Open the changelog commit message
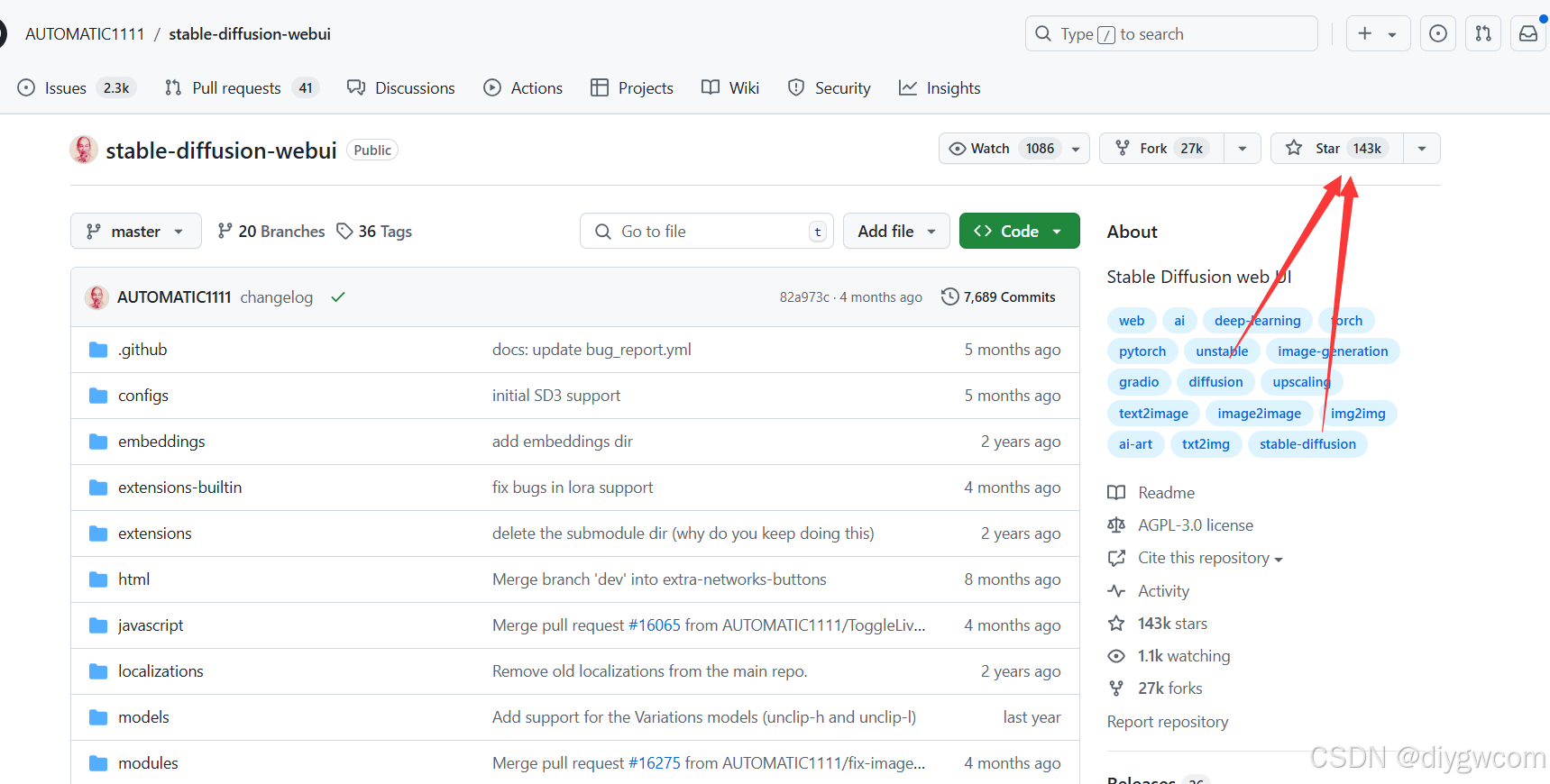The height and width of the screenshot is (784, 1550). click(x=277, y=297)
